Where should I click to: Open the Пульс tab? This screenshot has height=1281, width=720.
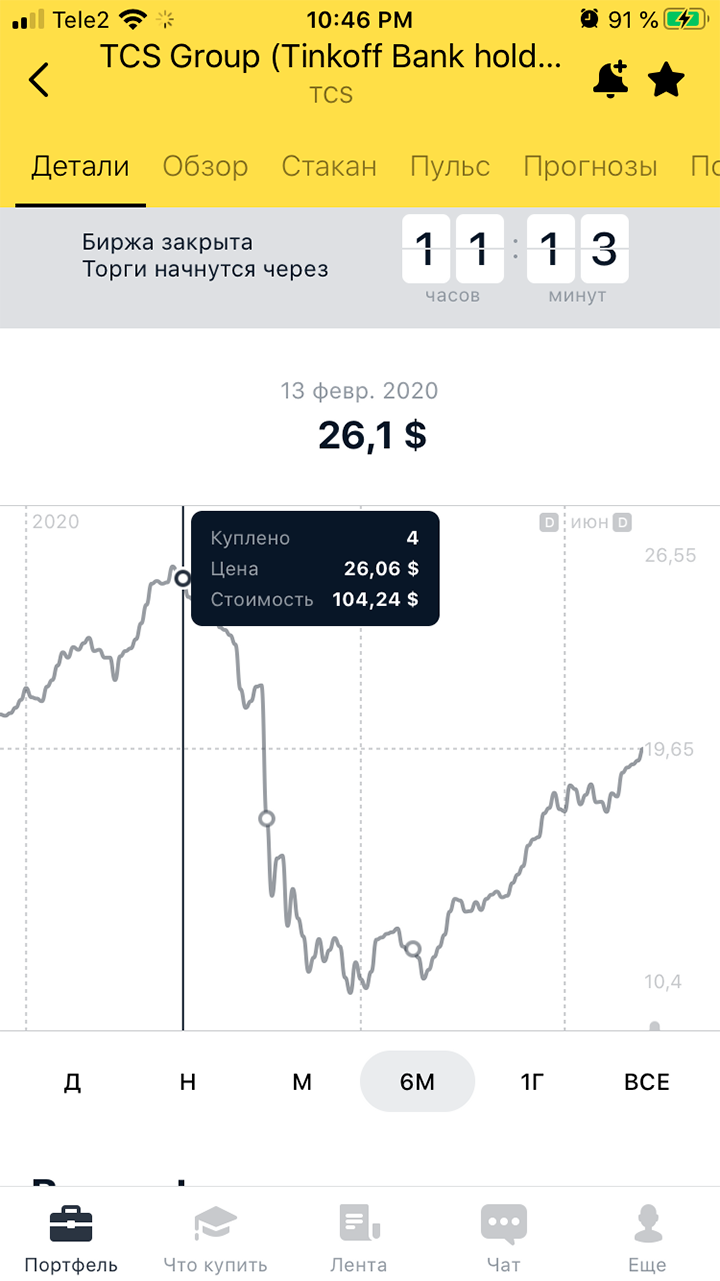tap(450, 166)
